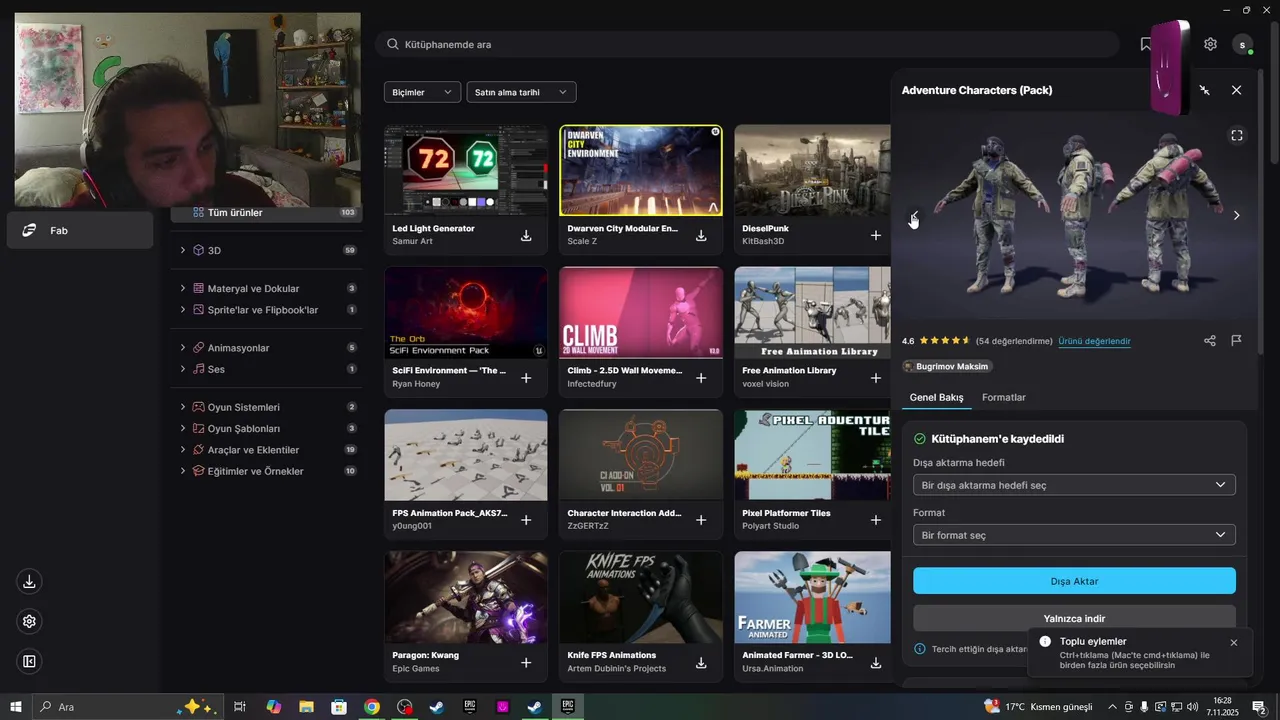Click the share icon in details panel
Image resolution: width=1280 pixels, height=720 pixels.
(x=1210, y=341)
